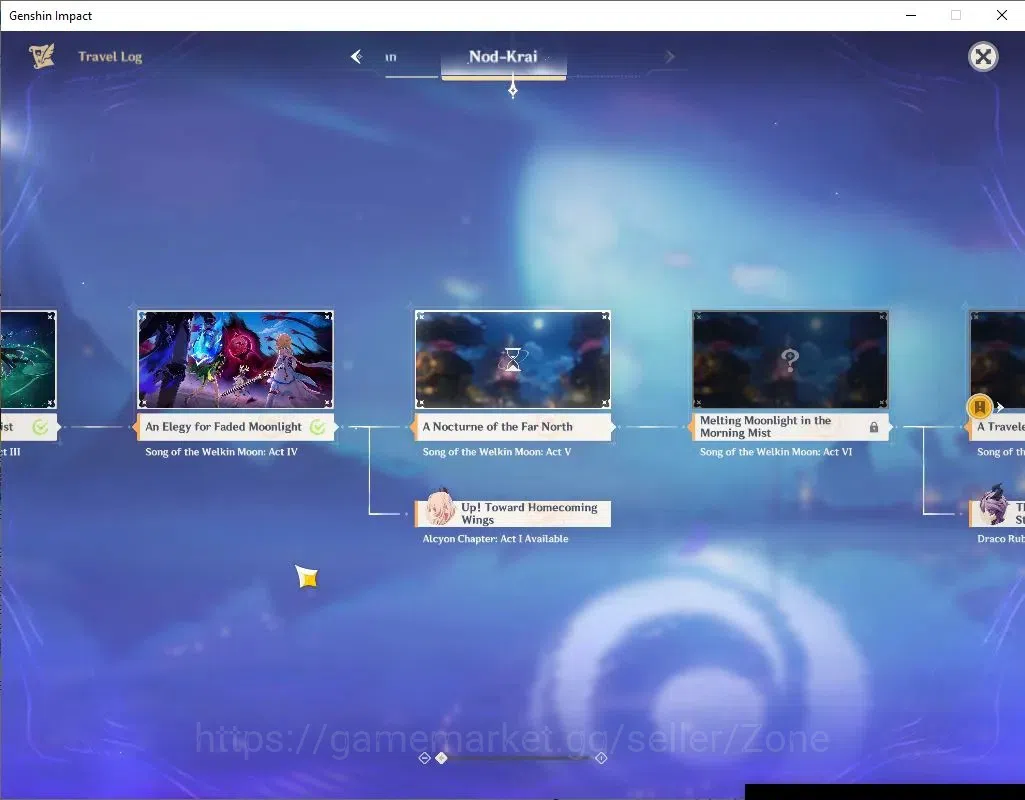Image resolution: width=1025 pixels, height=800 pixels.
Task: Click the diamond handle on the bottom timeline slider
Action: point(441,758)
